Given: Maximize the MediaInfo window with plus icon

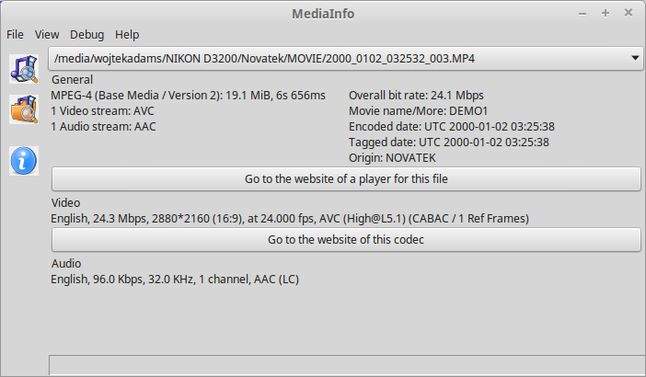Looking at the screenshot, I should pos(605,13).
